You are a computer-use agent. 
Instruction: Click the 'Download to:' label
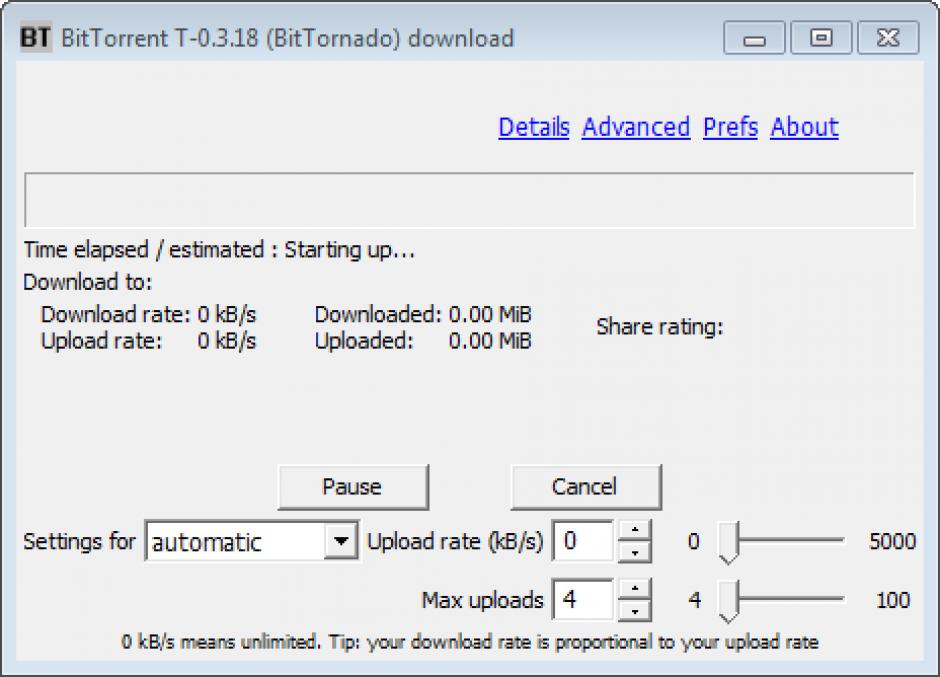point(88,282)
